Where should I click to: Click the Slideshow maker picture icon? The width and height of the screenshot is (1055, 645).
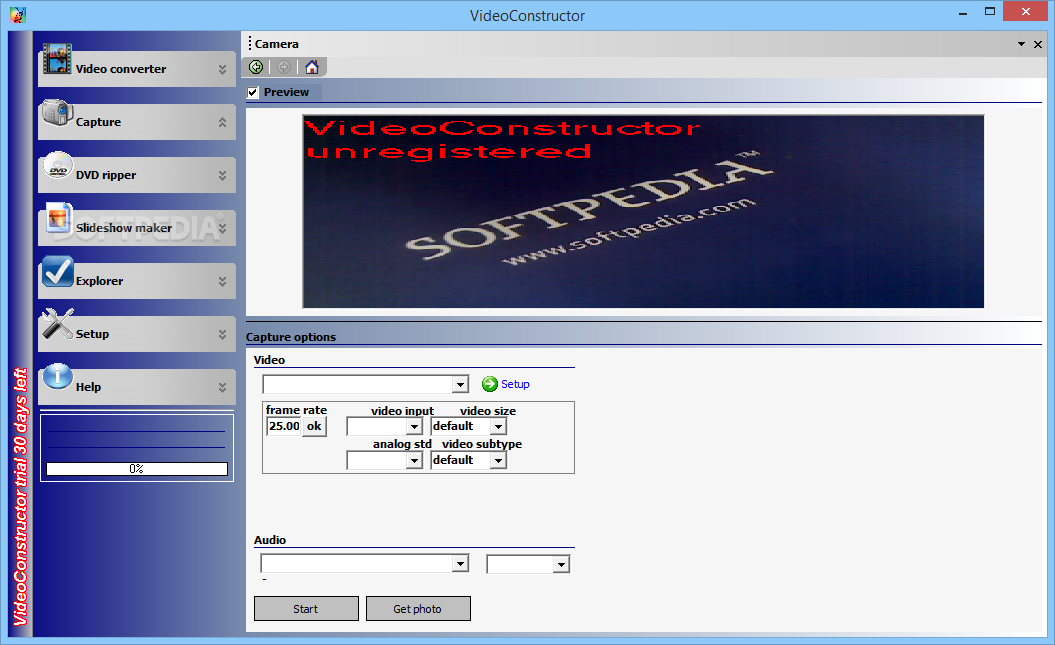point(59,218)
